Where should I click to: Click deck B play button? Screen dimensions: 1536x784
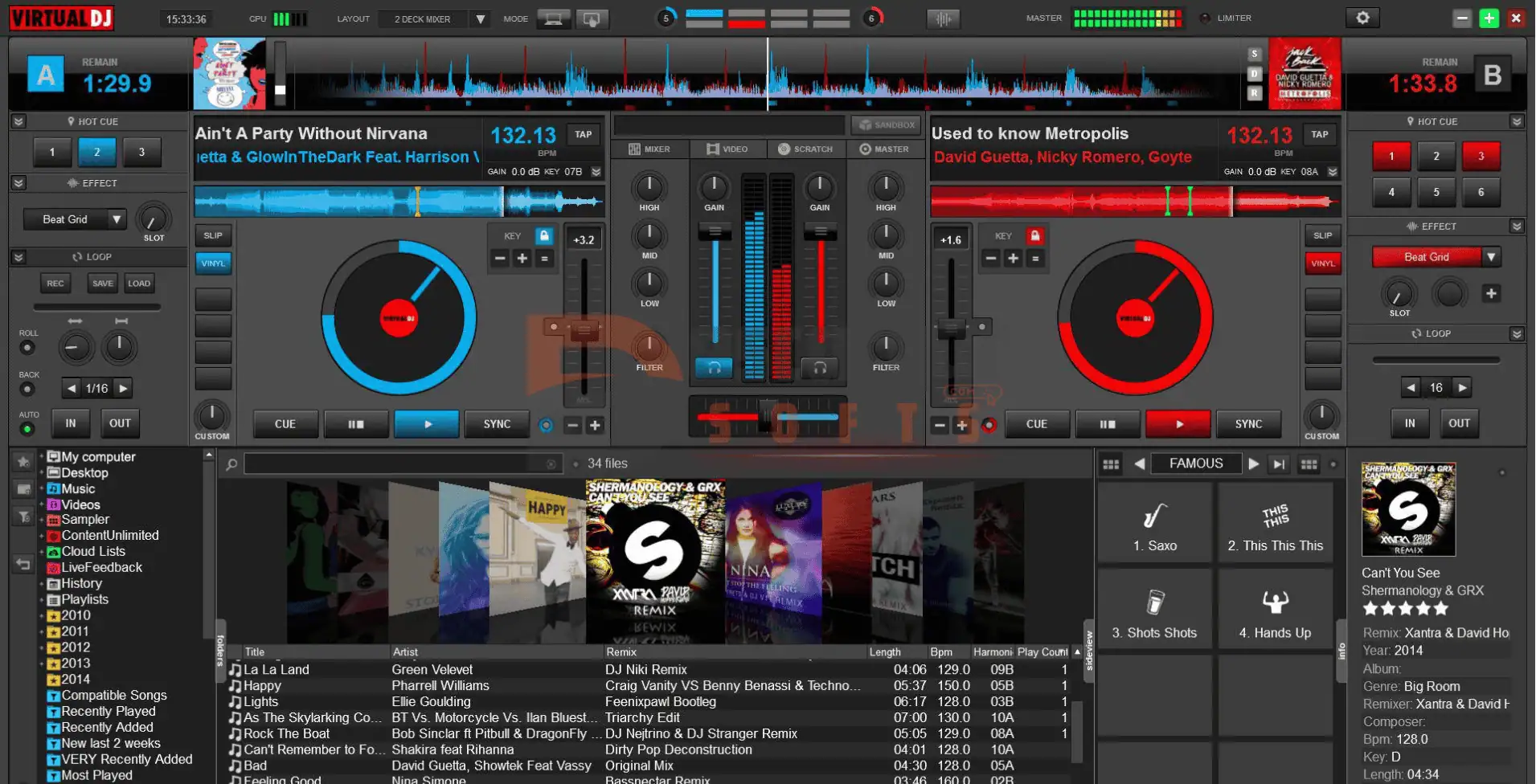(1178, 424)
